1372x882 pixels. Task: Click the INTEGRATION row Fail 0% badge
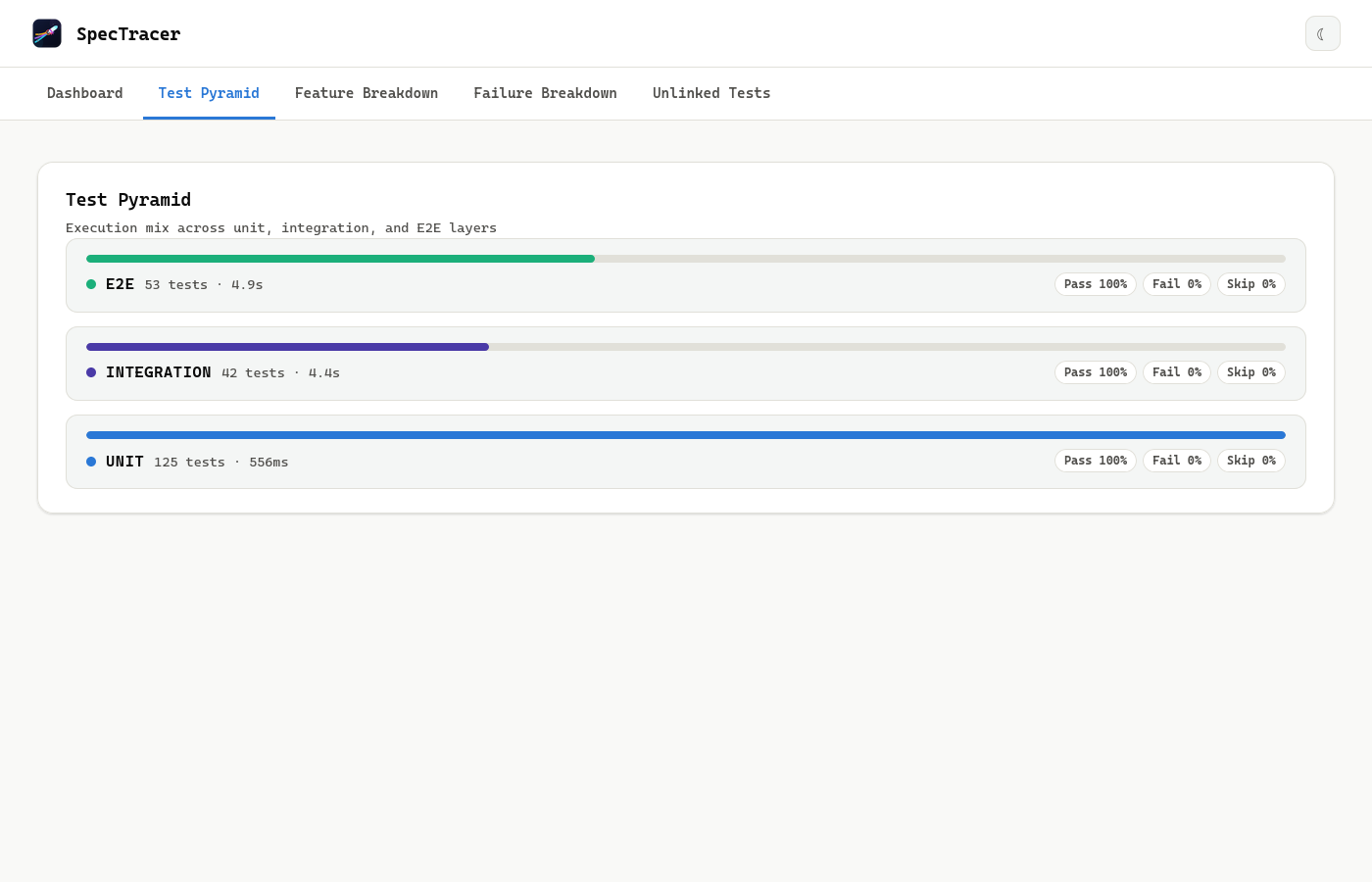1177,372
